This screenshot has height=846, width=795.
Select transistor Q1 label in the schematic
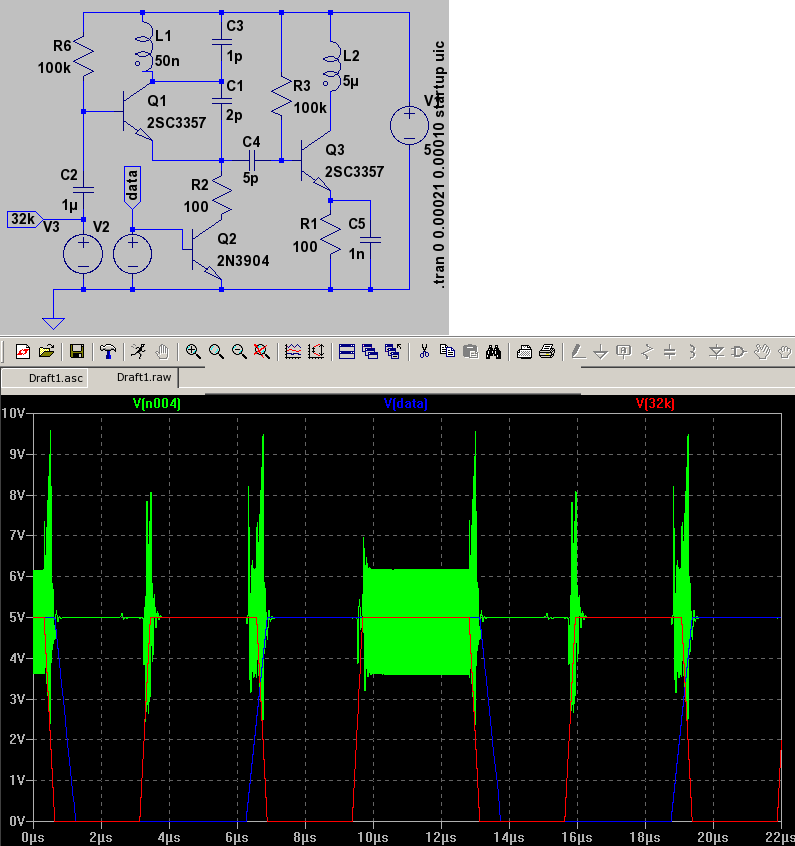(157, 101)
